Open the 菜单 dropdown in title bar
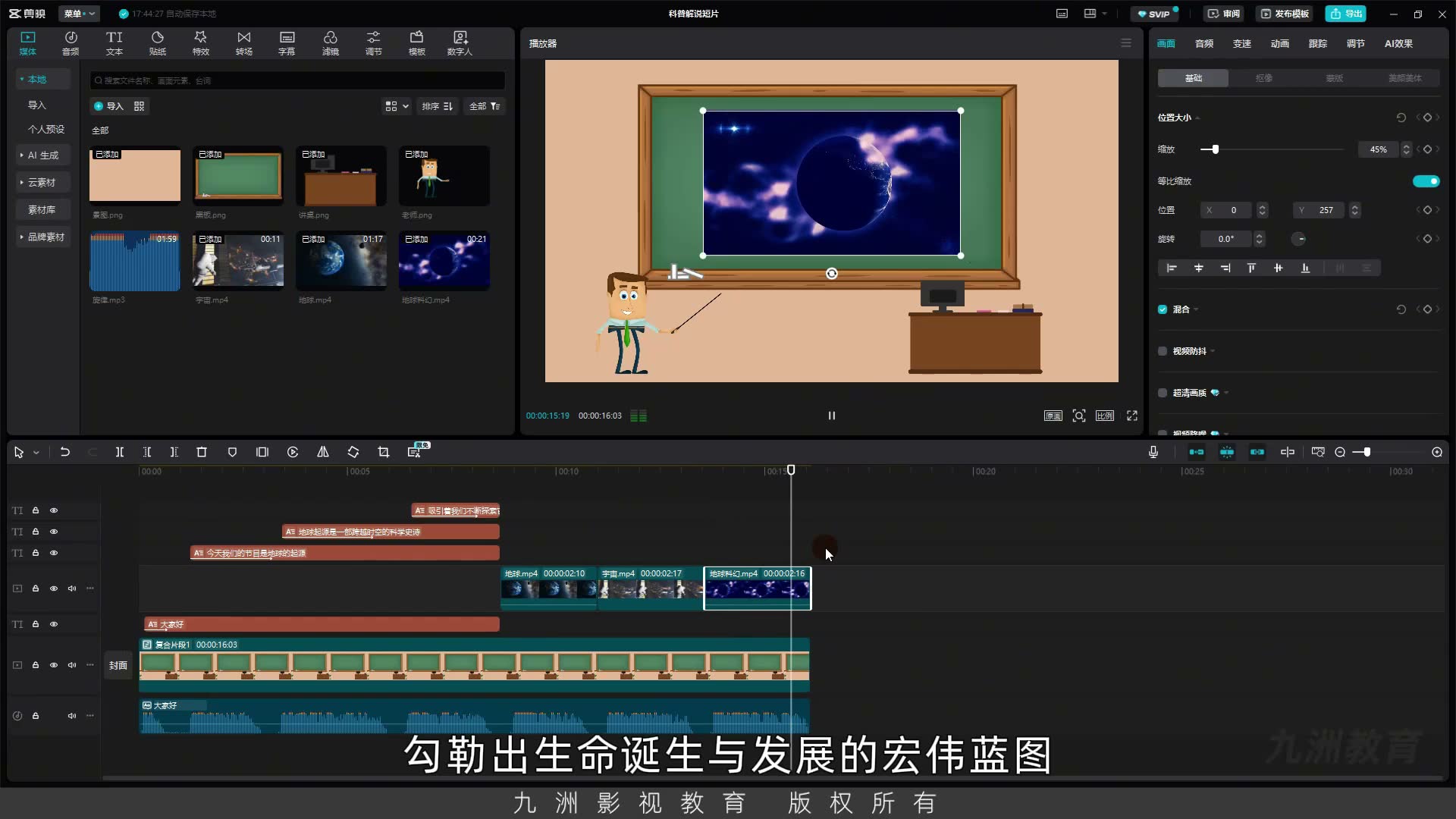This screenshot has height=819, width=1456. [x=79, y=14]
